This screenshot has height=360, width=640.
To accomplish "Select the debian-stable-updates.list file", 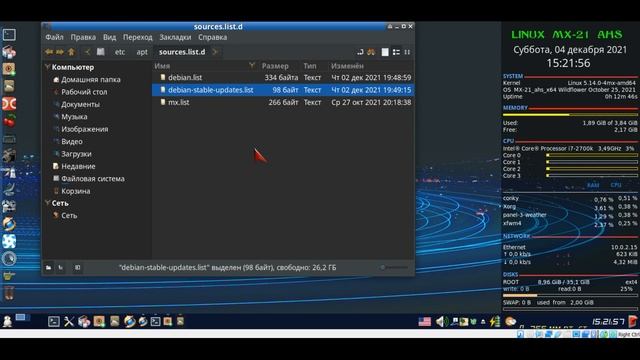I will [x=283, y=90].
